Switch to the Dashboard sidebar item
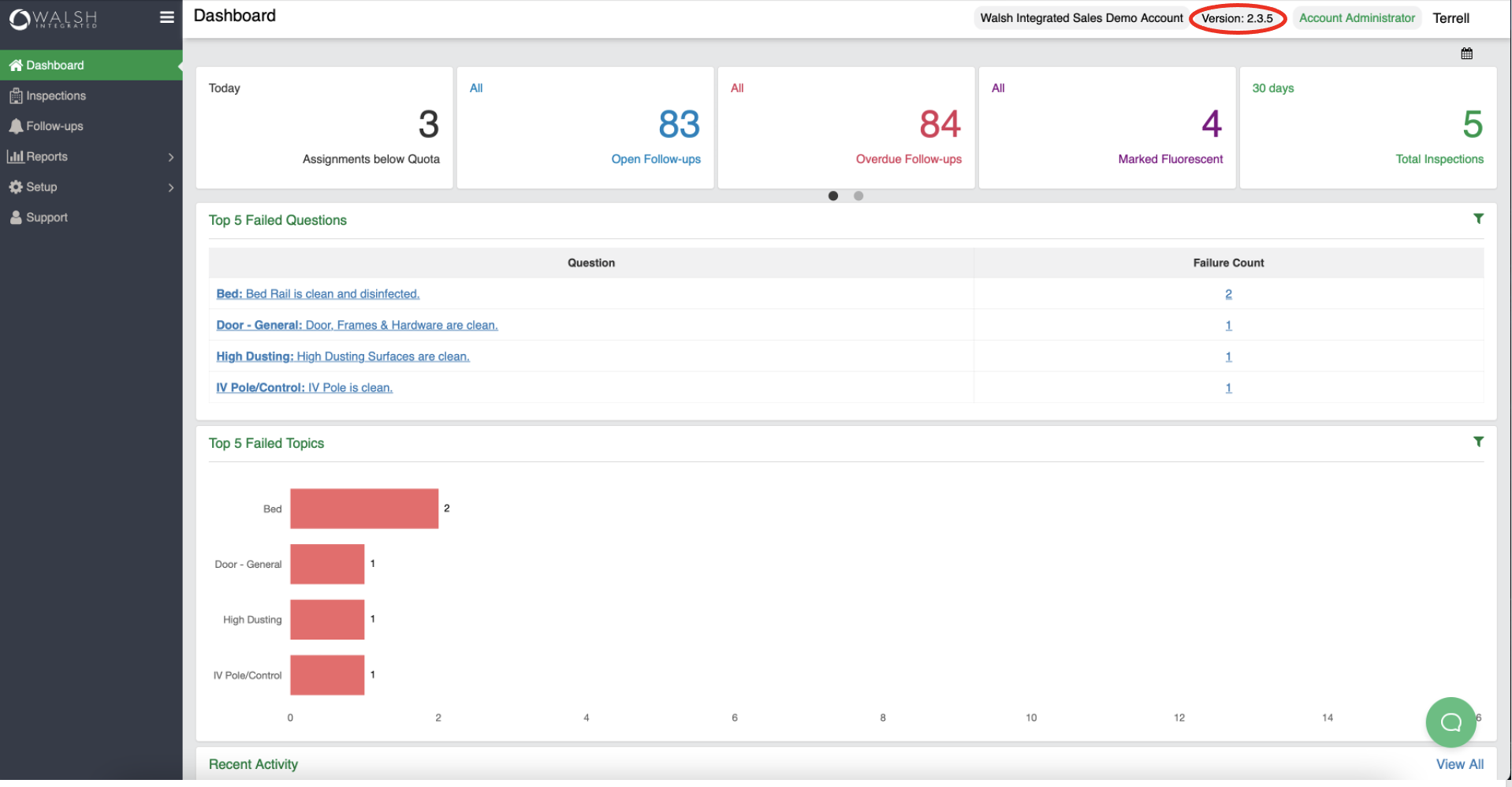 tap(55, 65)
